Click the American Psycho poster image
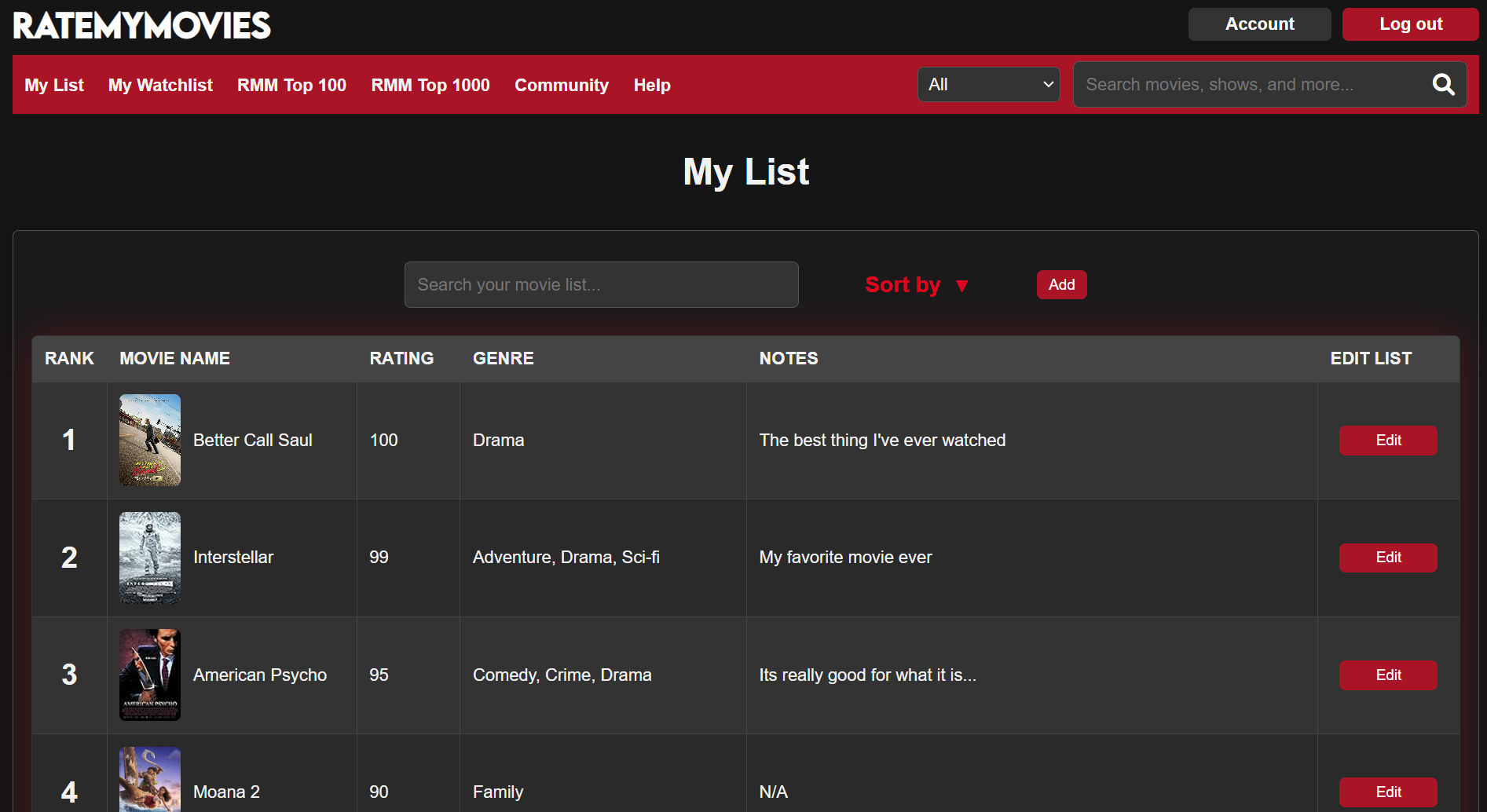Image resolution: width=1487 pixels, height=812 pixels. tap(150, 675)
